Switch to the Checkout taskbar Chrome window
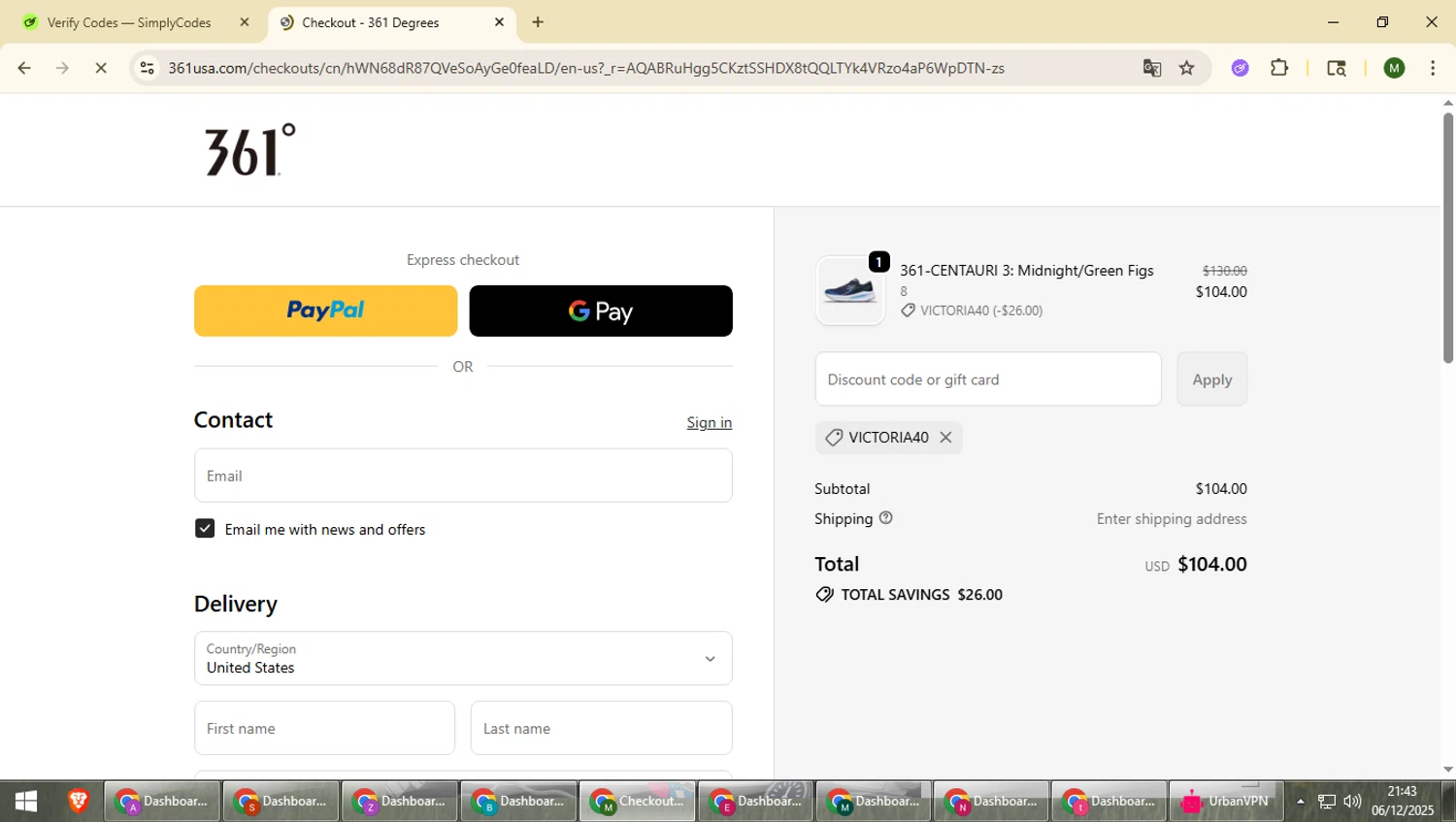 tap(638, 802)
